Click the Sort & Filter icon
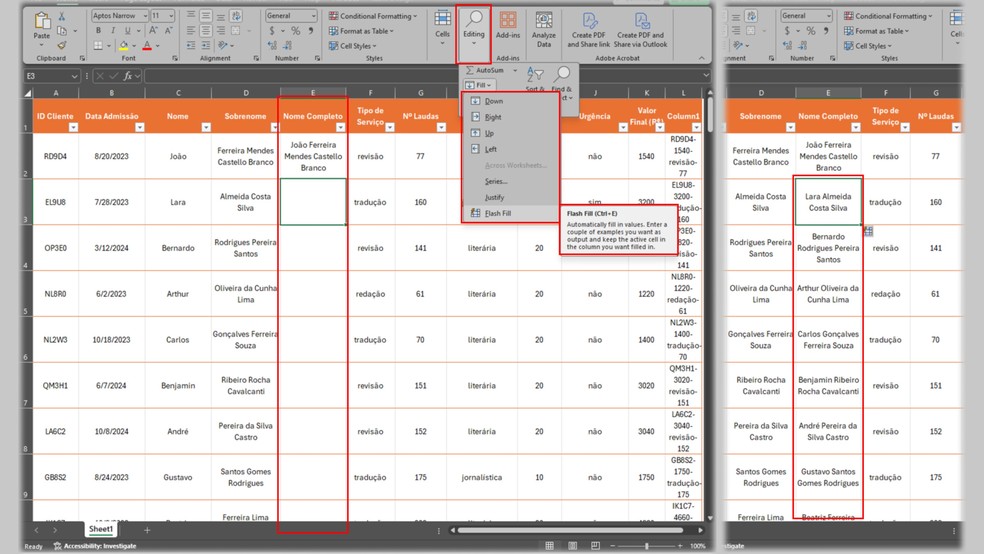 [535, 76]
